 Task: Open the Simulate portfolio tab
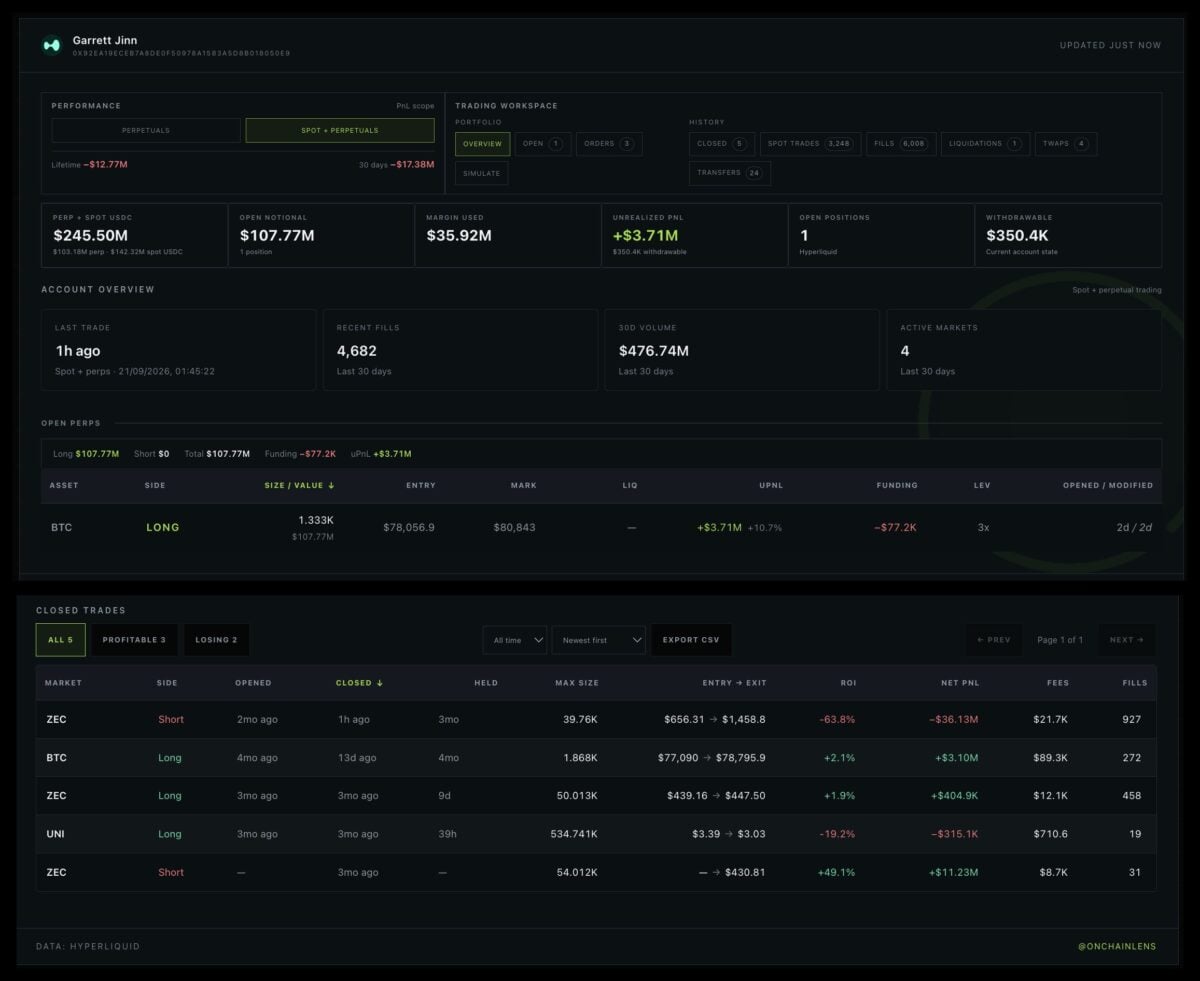(x=482, y=173)
